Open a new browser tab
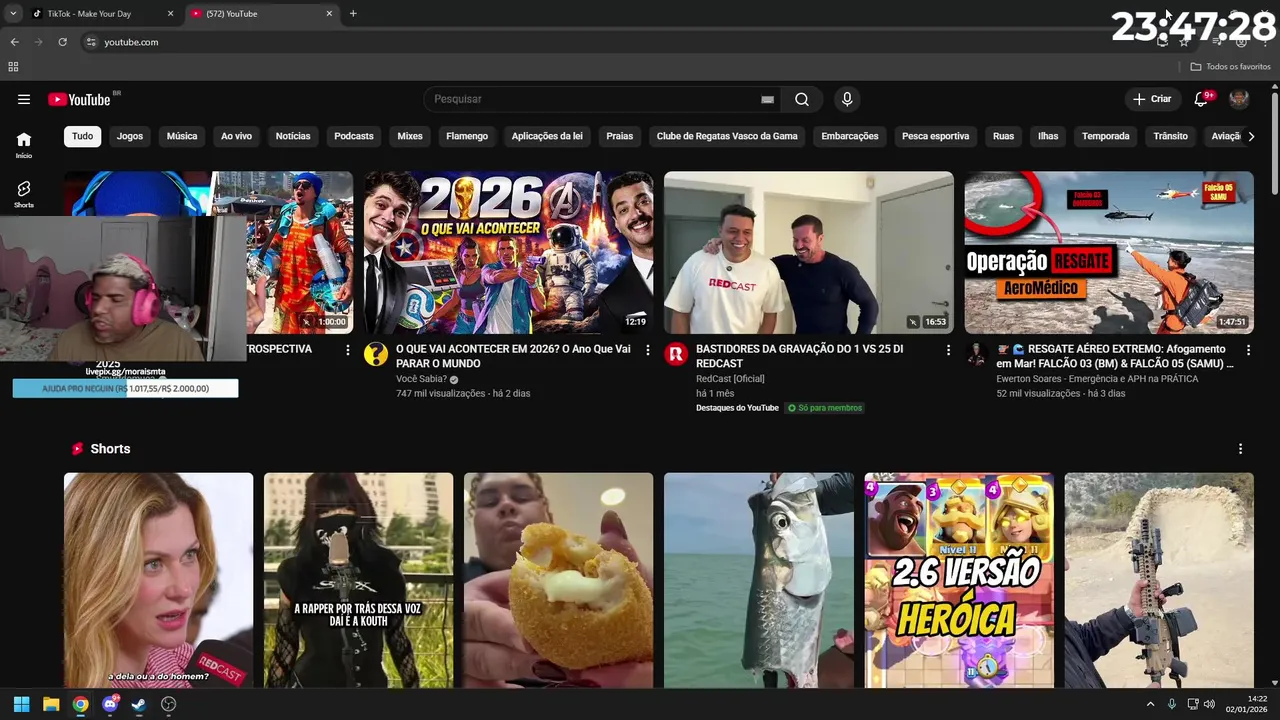The height and width of the screenshot is (720, 1280). (x=353, y=14)
